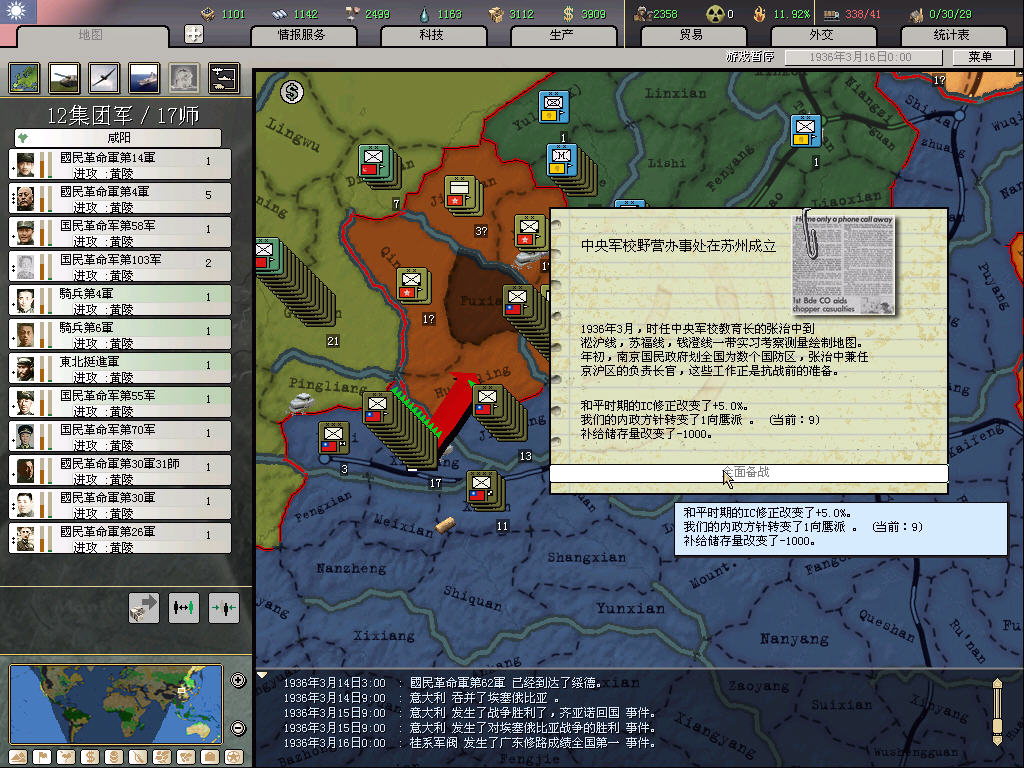The width and height of the screenshot is (1024, 768).
Task: Click the 咸阳 province name button
Action: (x=118, y=138)
